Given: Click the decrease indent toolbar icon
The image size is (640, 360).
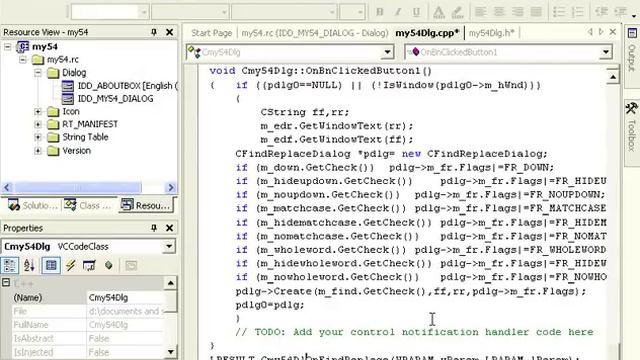Looking at the screenshot, I should pos(601,12).
